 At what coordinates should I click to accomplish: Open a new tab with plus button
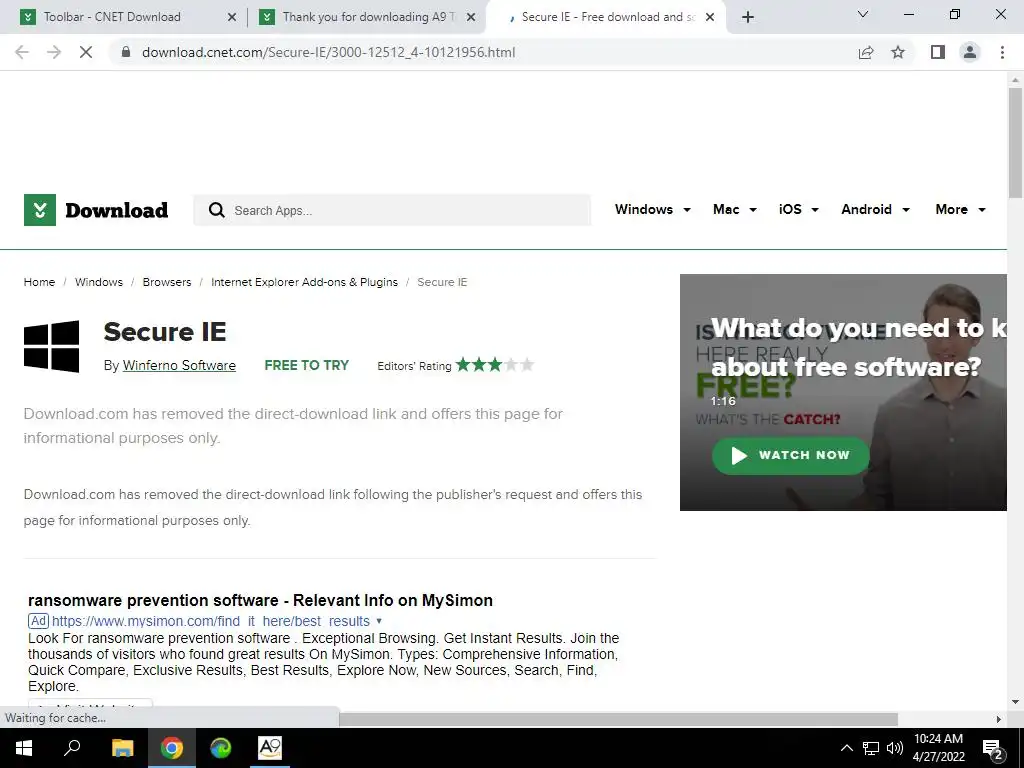point(748,17)
